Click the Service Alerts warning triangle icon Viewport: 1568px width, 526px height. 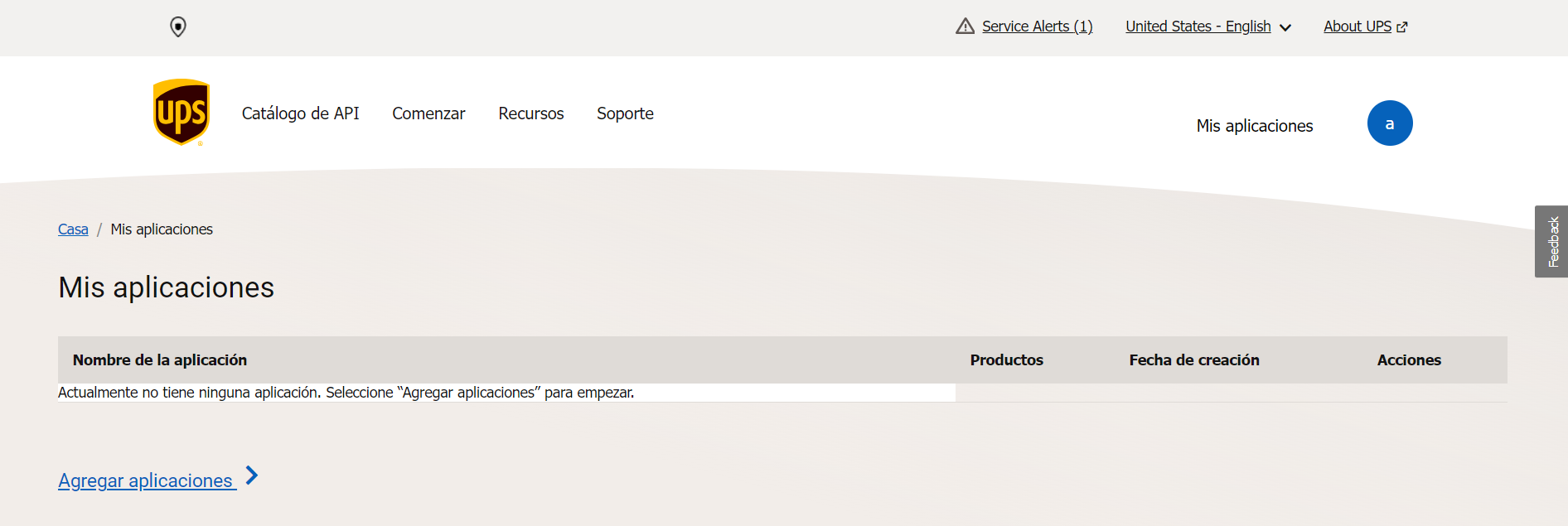(965, 27)
